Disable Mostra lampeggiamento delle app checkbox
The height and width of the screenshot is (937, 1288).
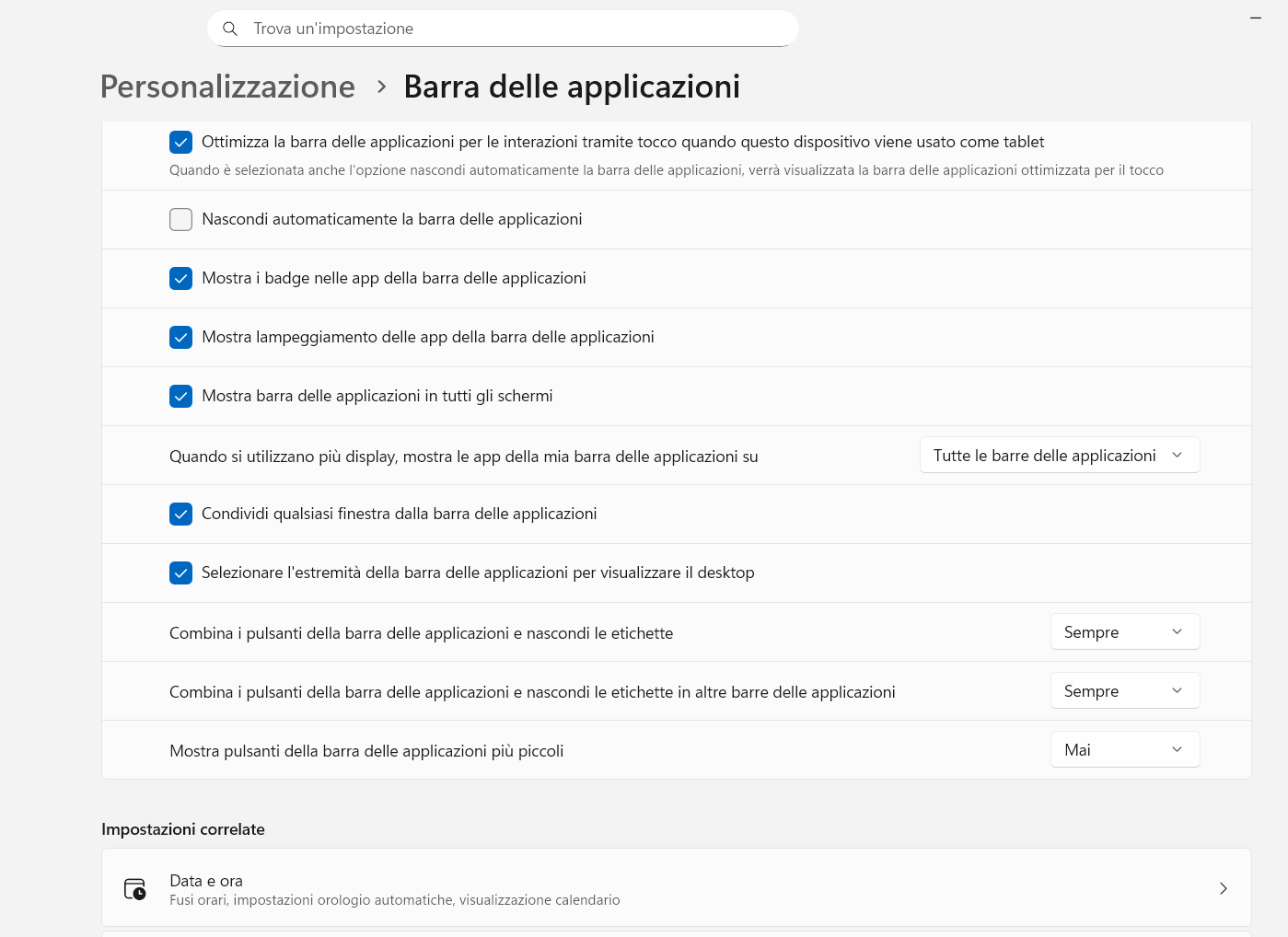coord(181,337)
